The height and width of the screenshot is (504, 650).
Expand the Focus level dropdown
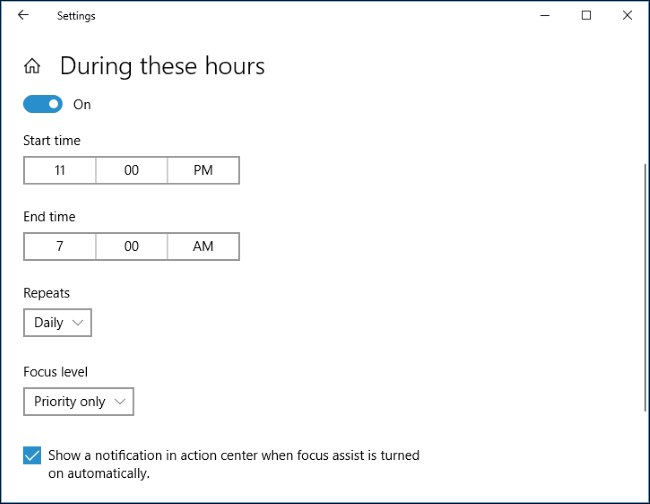78,401
